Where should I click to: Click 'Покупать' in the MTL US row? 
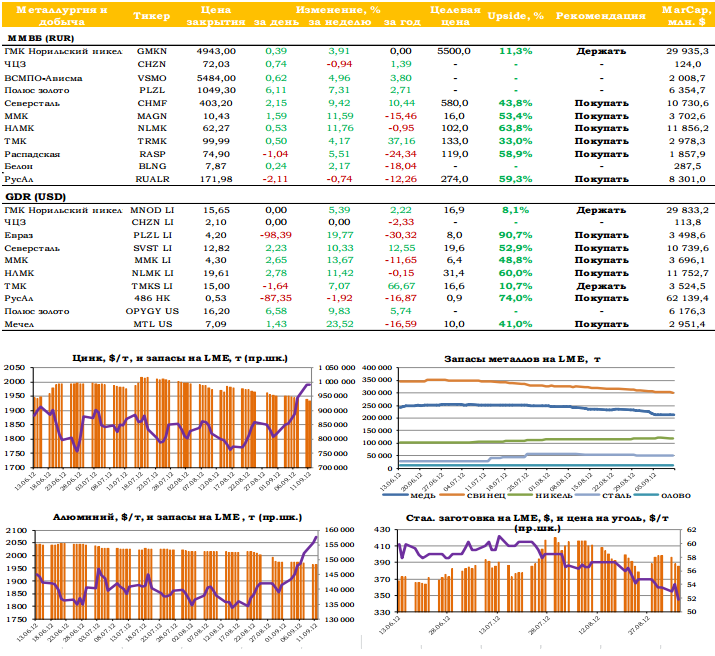pos(601,324)
